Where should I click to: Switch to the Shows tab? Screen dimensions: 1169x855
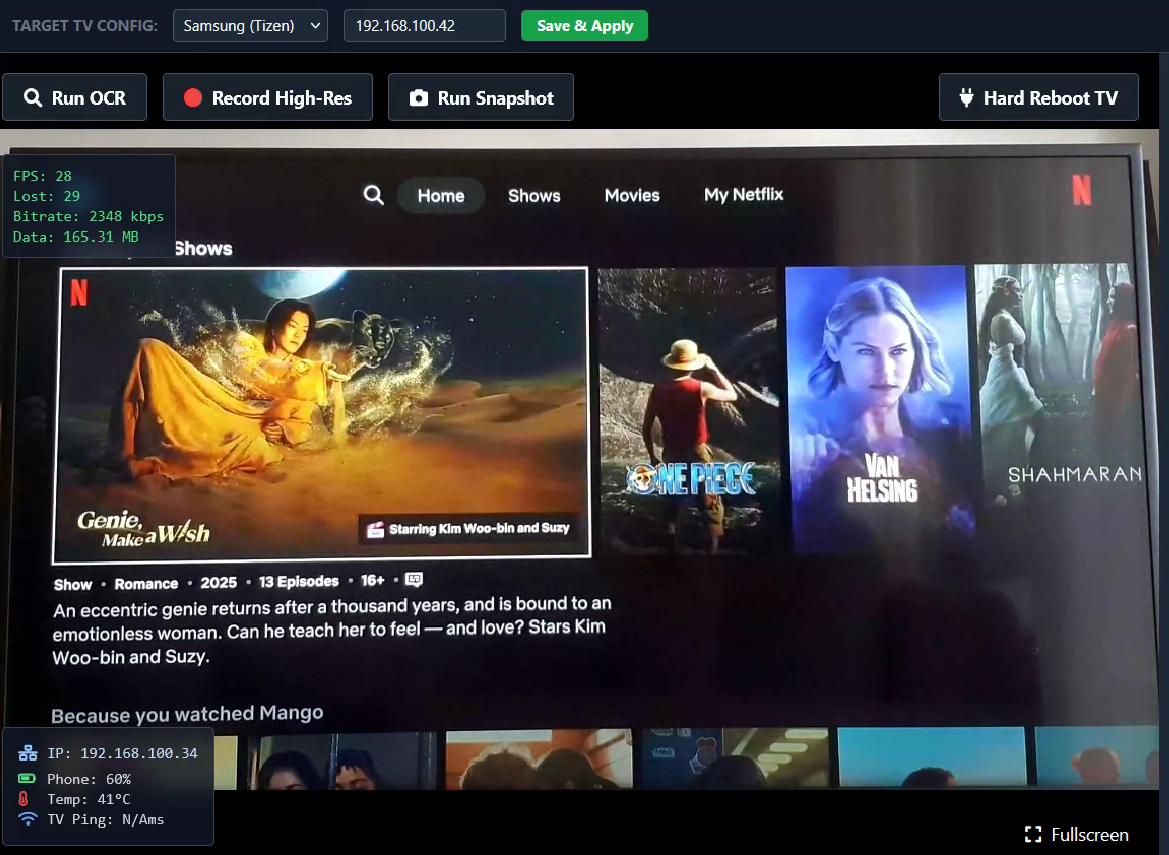534,196
